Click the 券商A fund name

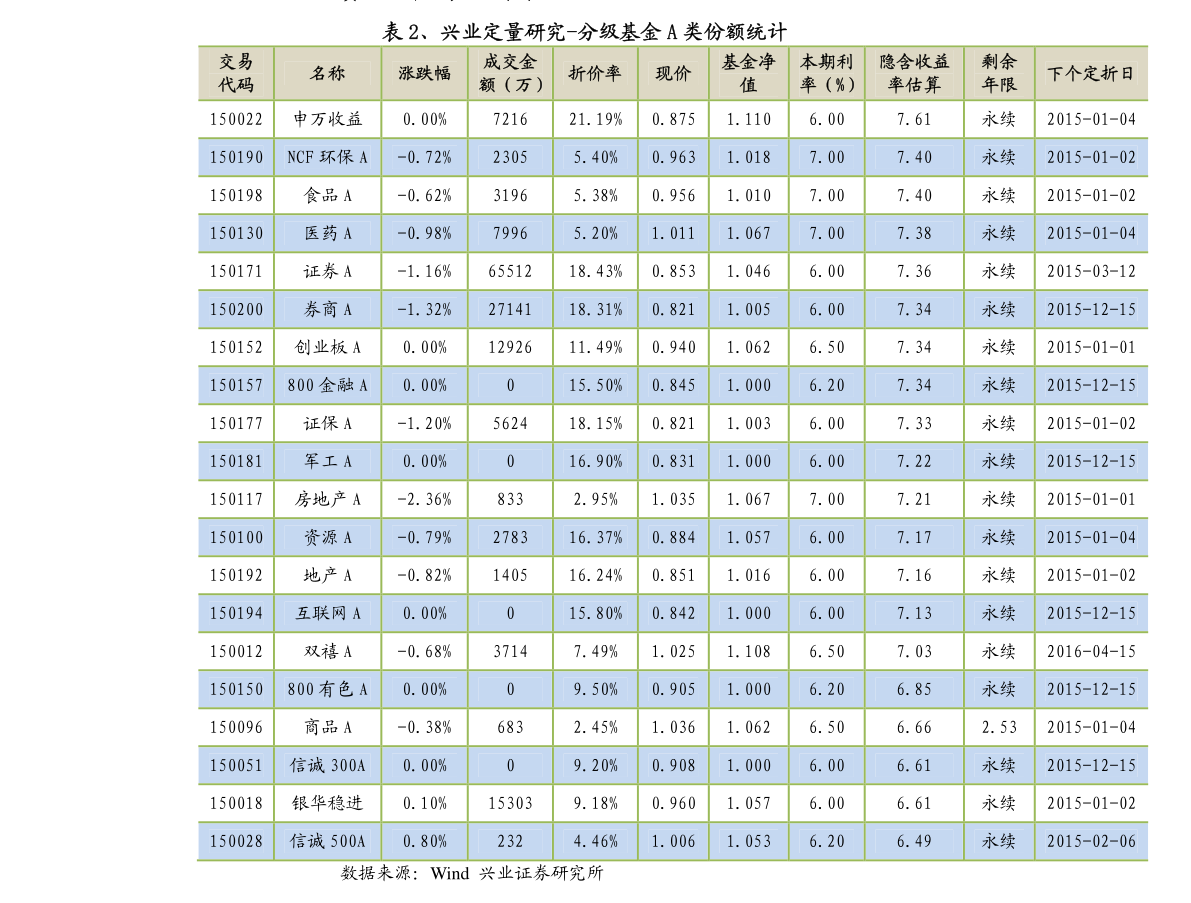point(327,309)
